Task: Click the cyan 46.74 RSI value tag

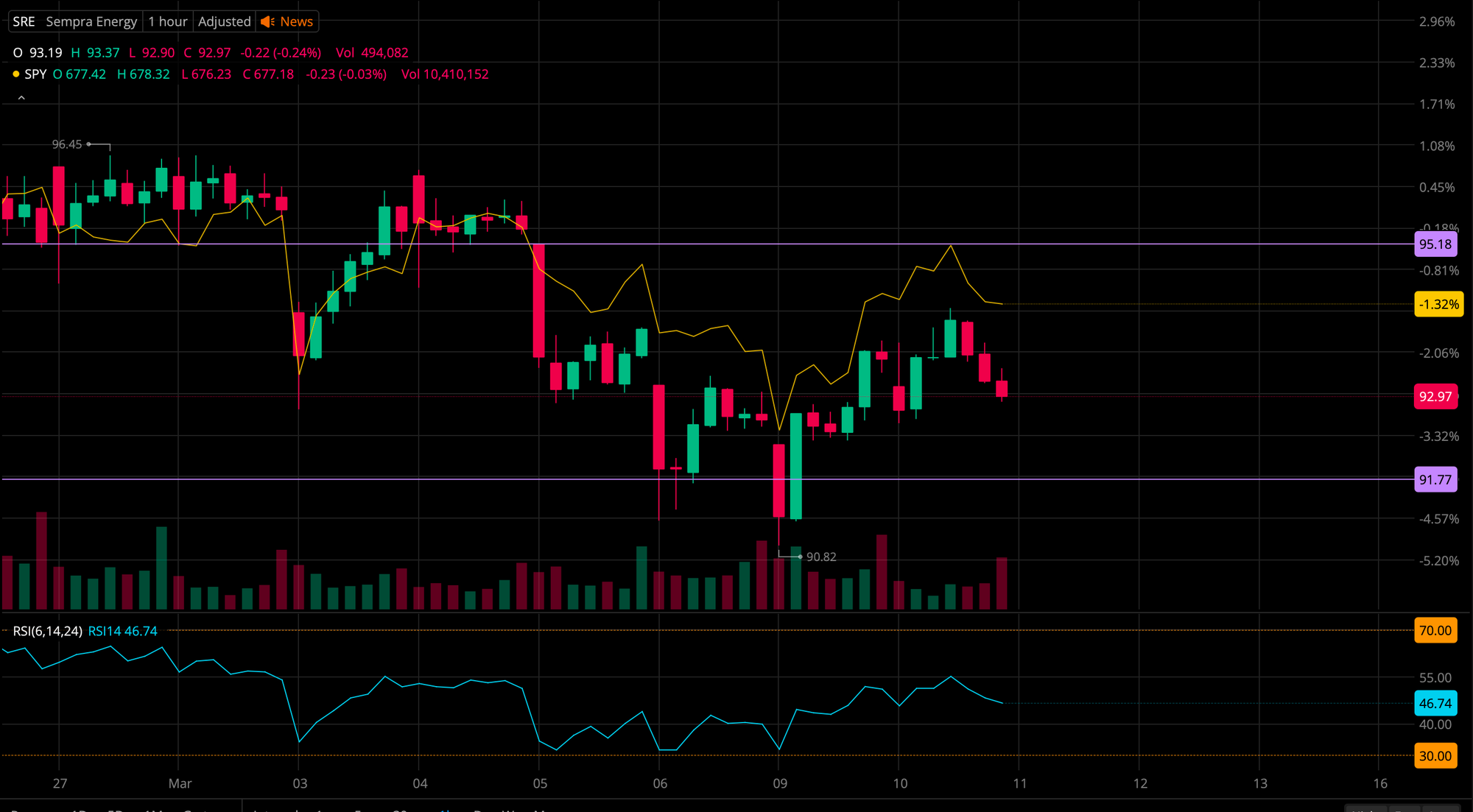Action: pos(1435,704)
